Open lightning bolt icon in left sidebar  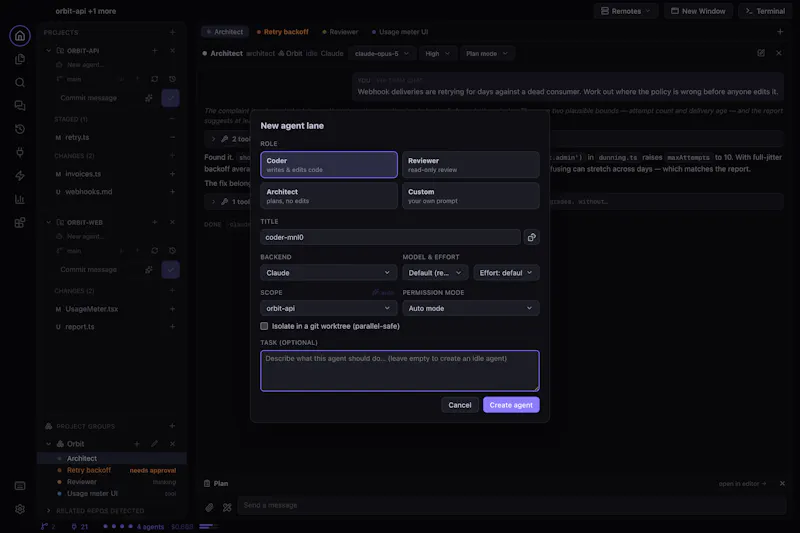point(20,176)
